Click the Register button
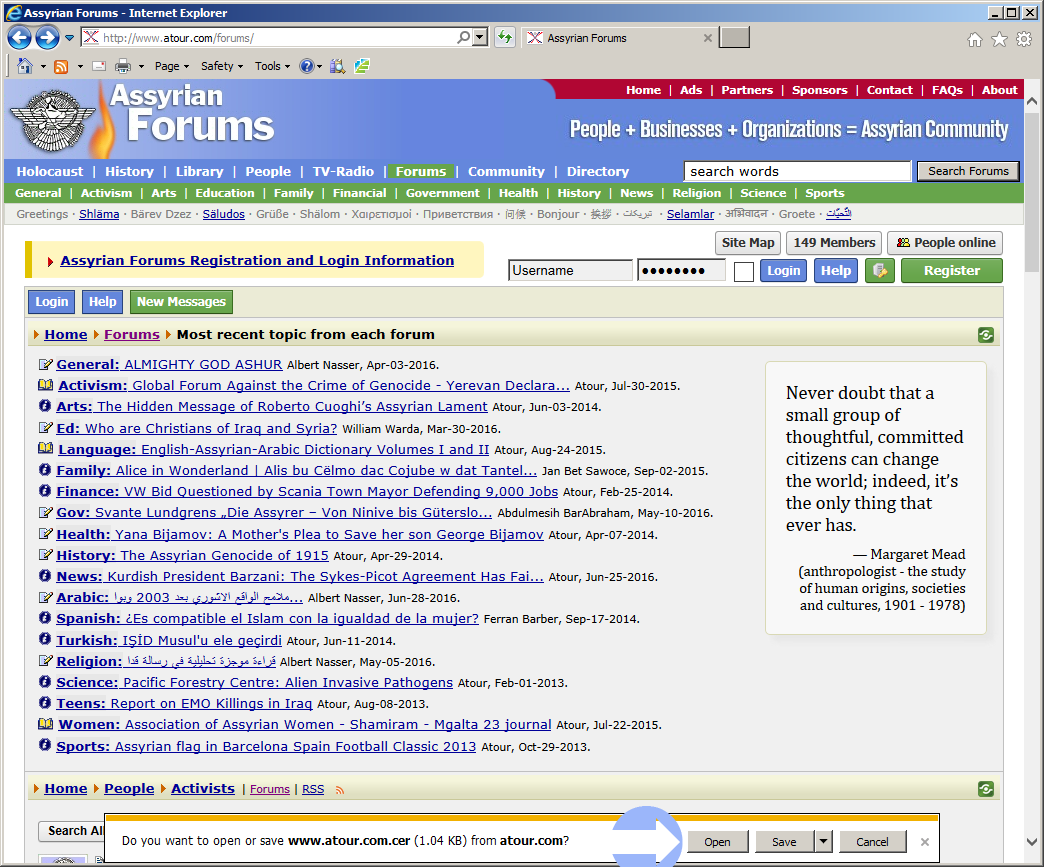Screen dimensions: 1044x867 (x=951, y=271)
